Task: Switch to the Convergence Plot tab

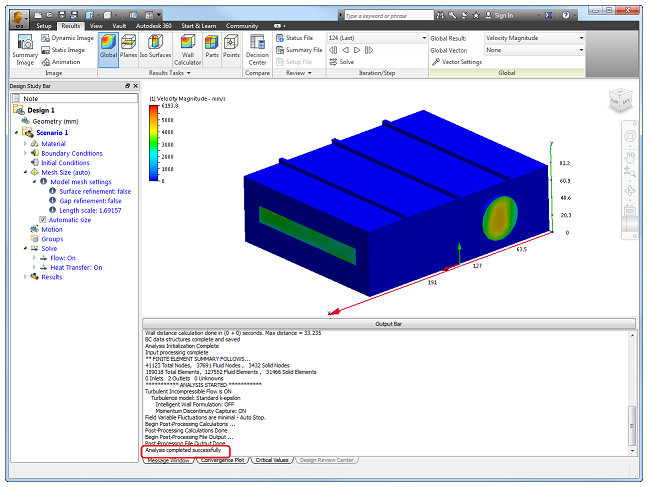Action: coord(222,460)
